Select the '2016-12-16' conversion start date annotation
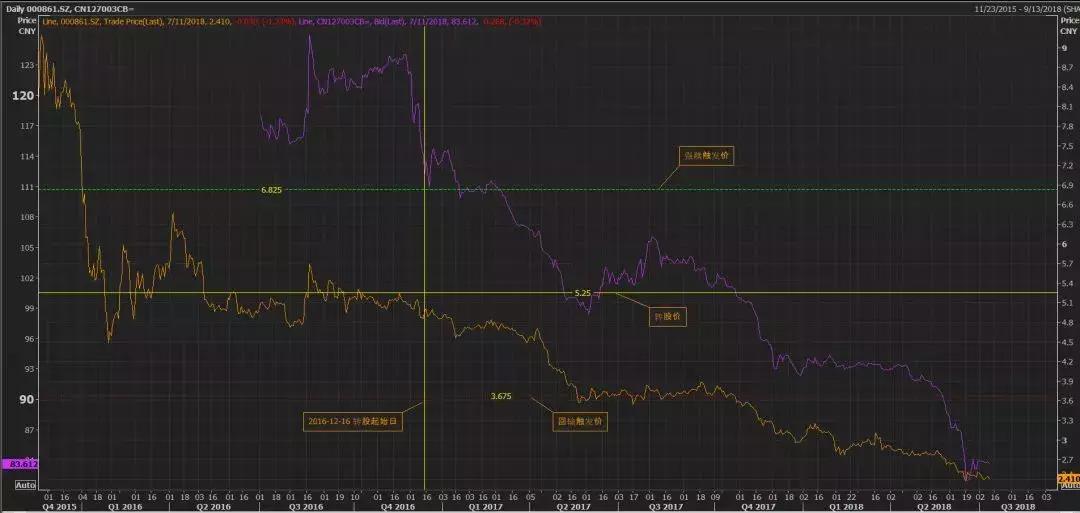Viewport: 1080px width, 513px height. [x=353, y=421]
